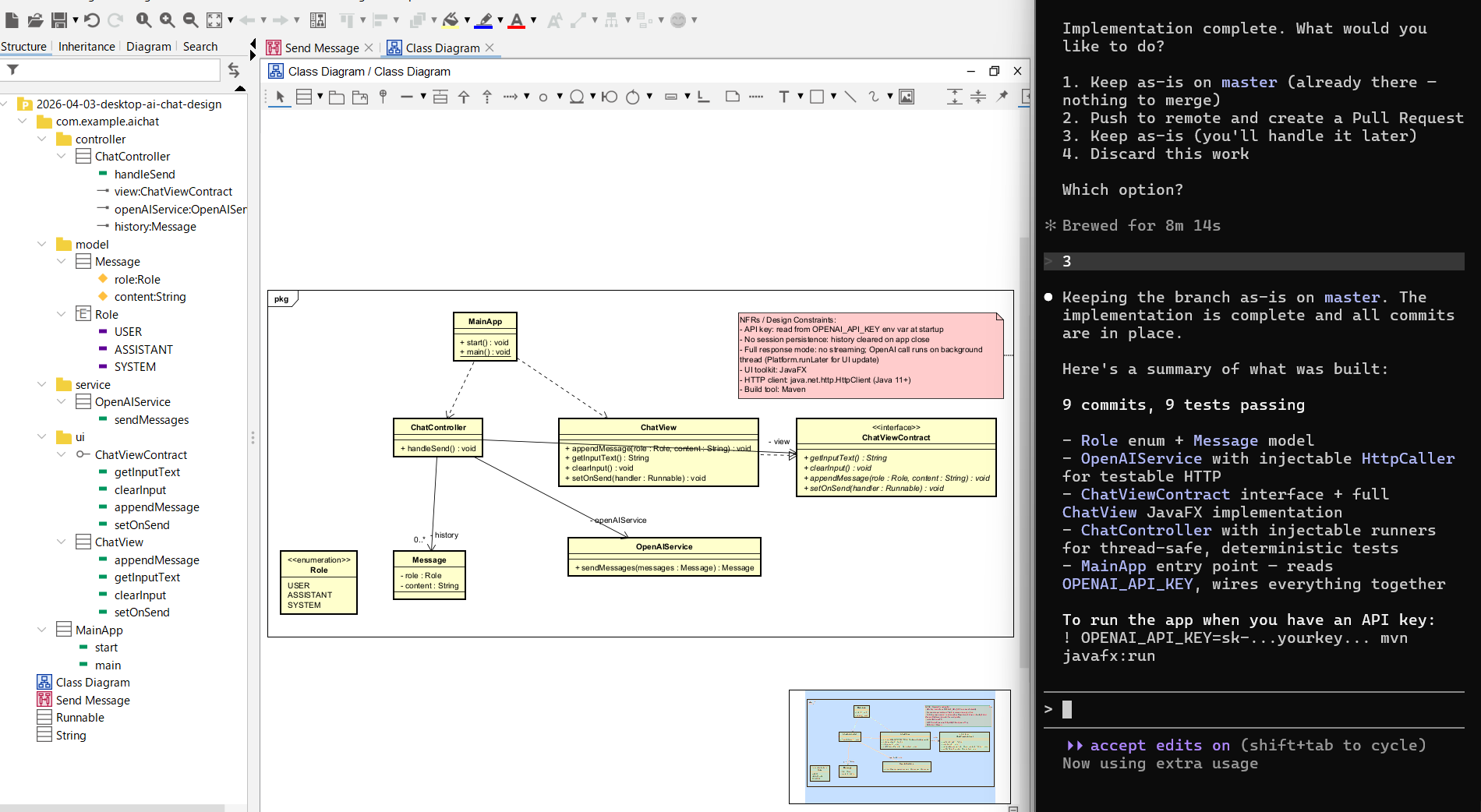Click the Undo icon in the main toolbar
1481x812 pixels.
pyautogui.click(x=93, y=20)
